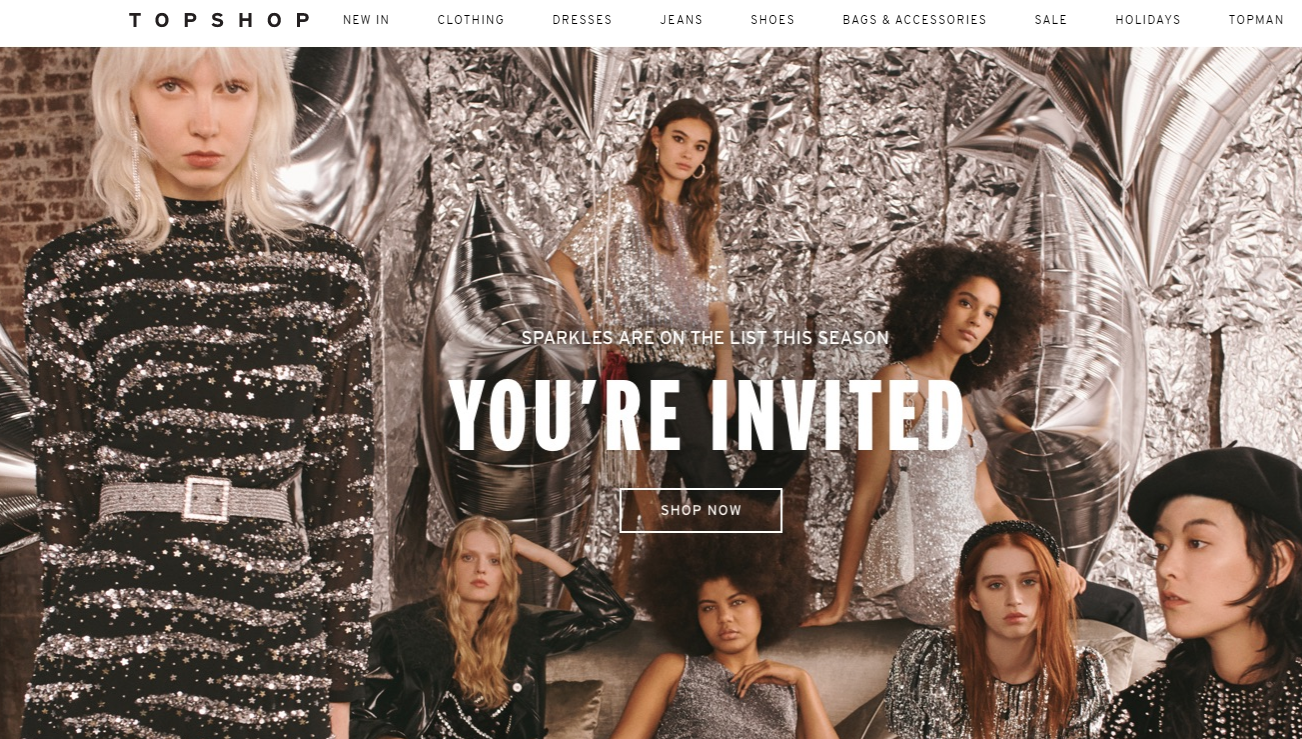1302x739 pixels.
Task: Open the Shoes section
Action: 772,20
